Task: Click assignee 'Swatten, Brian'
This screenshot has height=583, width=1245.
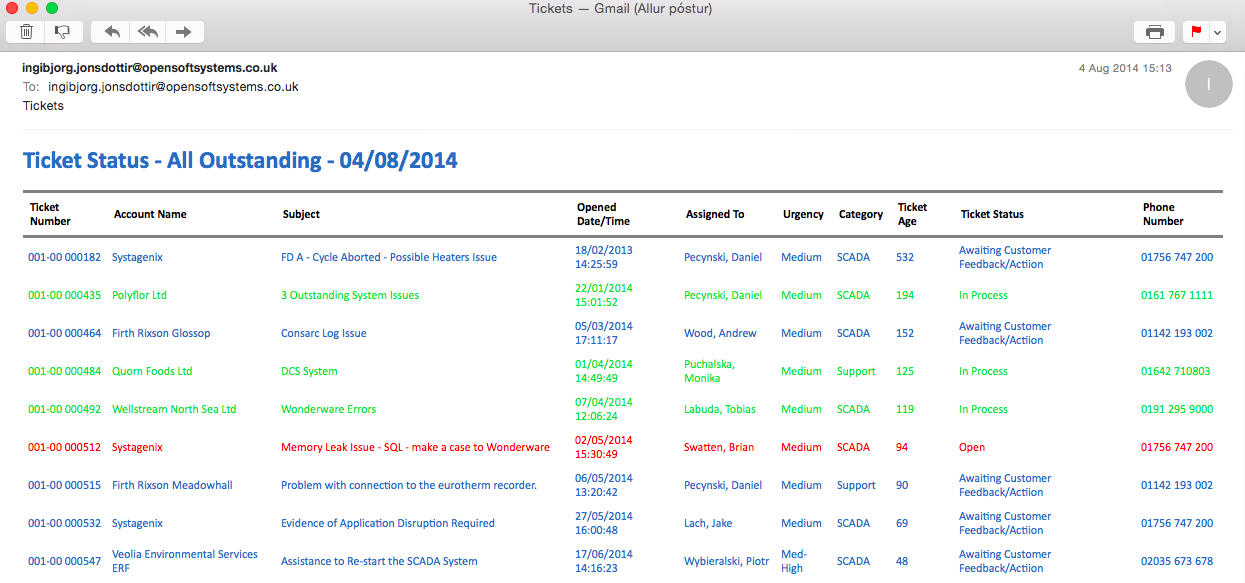Action: point(719,447)
